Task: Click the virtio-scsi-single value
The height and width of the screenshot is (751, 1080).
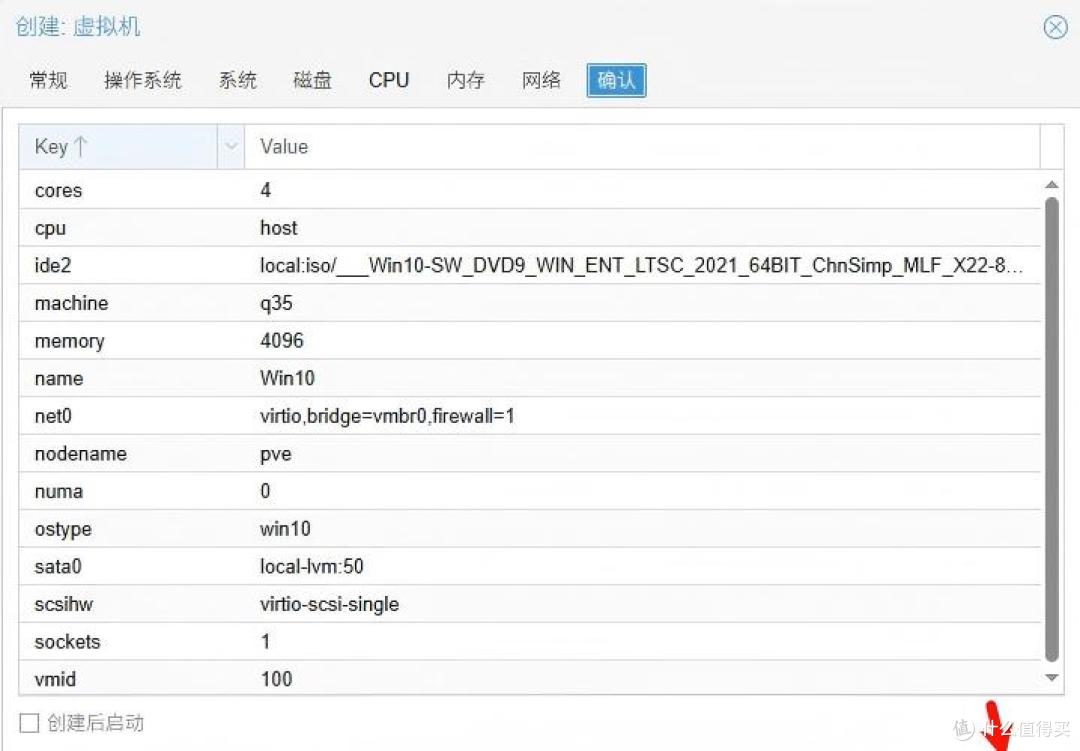Action: 329,604
